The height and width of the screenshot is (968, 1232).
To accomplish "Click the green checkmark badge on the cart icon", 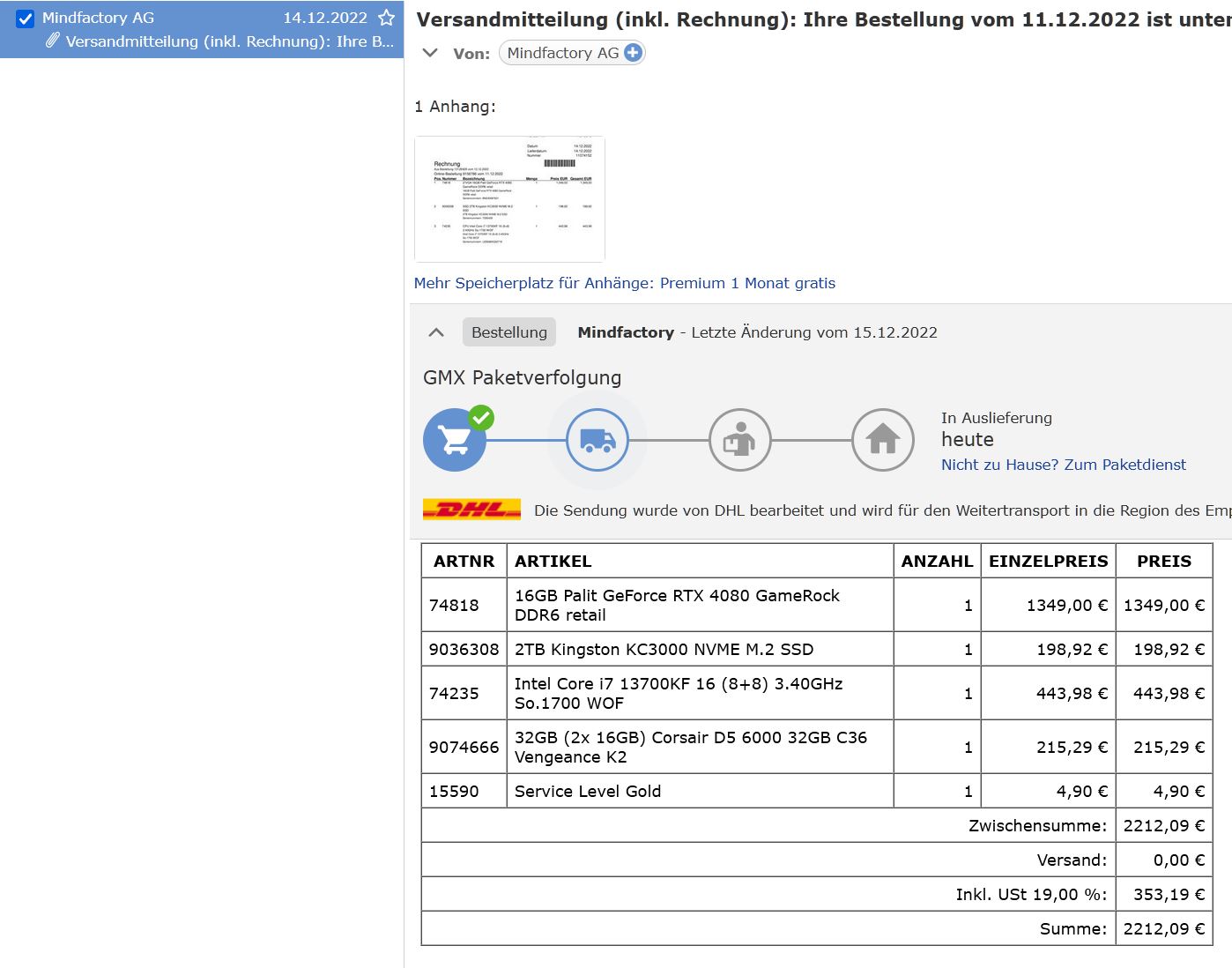I will pos(481,417).
